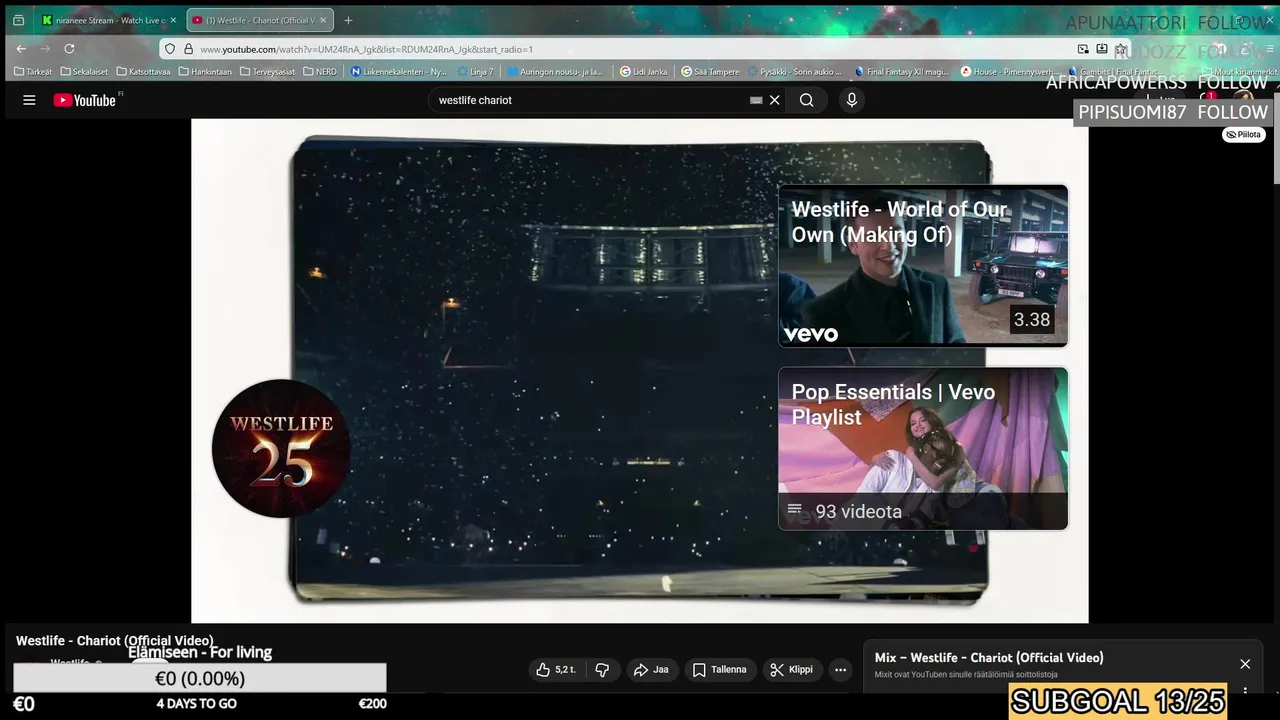The height and width of the screenshot is (720, 1280).
Task: Create a clip with Klippi button
Action: pos(791,670)
